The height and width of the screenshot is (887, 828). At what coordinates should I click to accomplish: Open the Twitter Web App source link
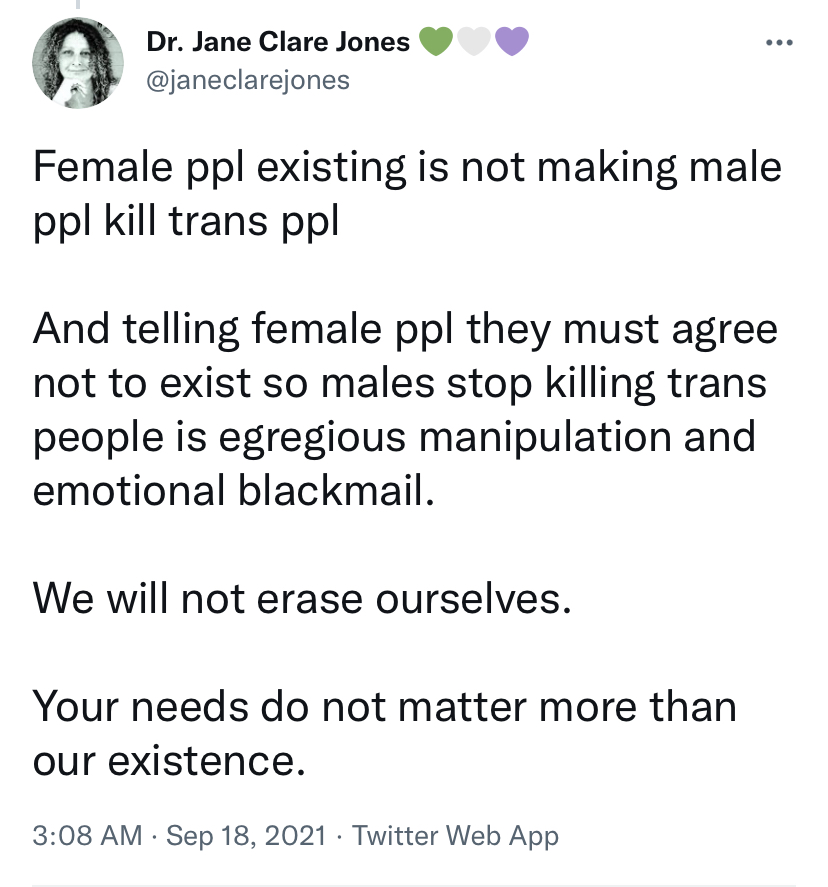pos(456,835)
